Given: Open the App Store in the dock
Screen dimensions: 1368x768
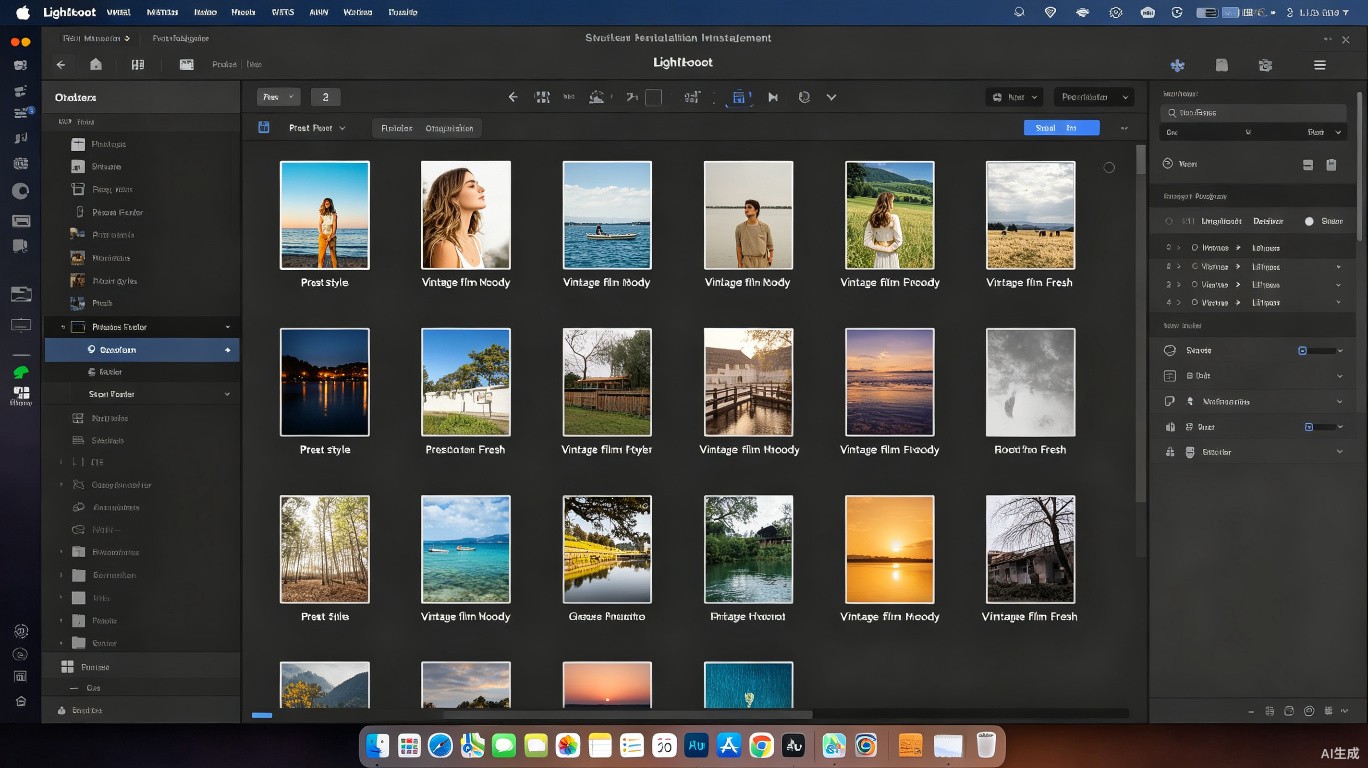Looking at the screenshot, I should [x=729, y=745].
